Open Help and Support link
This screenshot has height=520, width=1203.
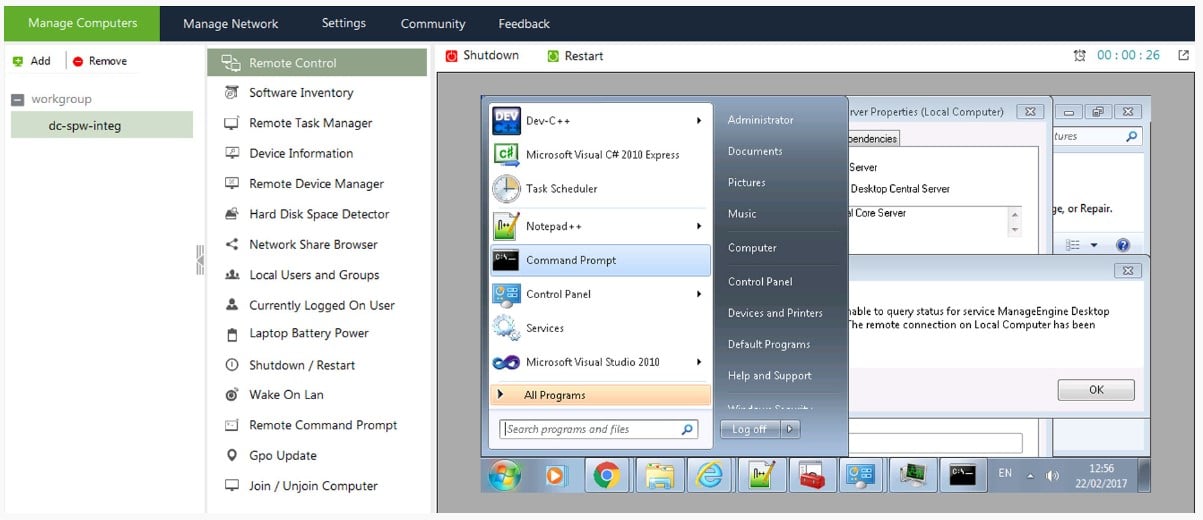click(770, 376)
